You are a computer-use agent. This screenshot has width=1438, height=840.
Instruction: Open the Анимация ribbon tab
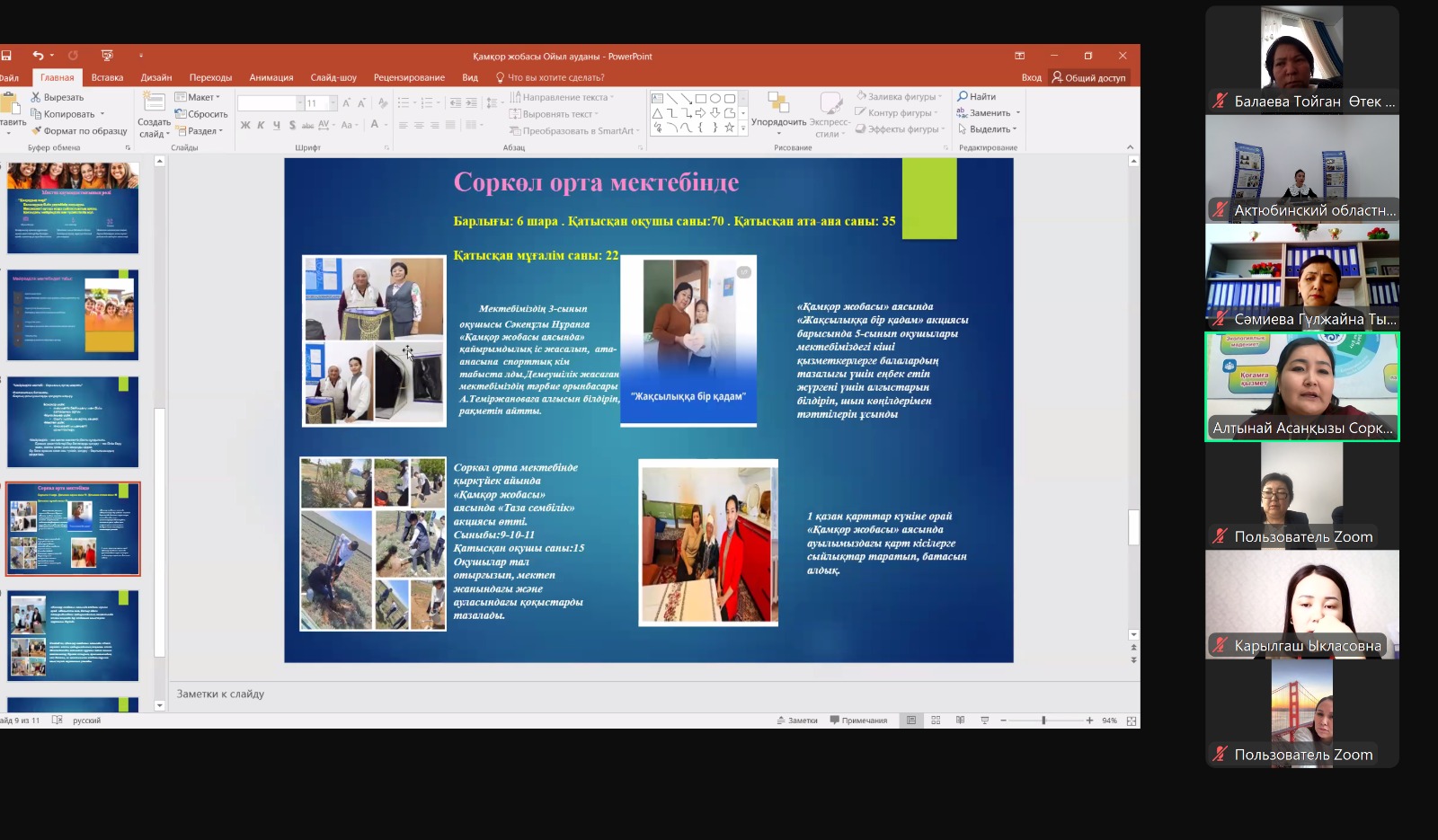tap(271, 78)
